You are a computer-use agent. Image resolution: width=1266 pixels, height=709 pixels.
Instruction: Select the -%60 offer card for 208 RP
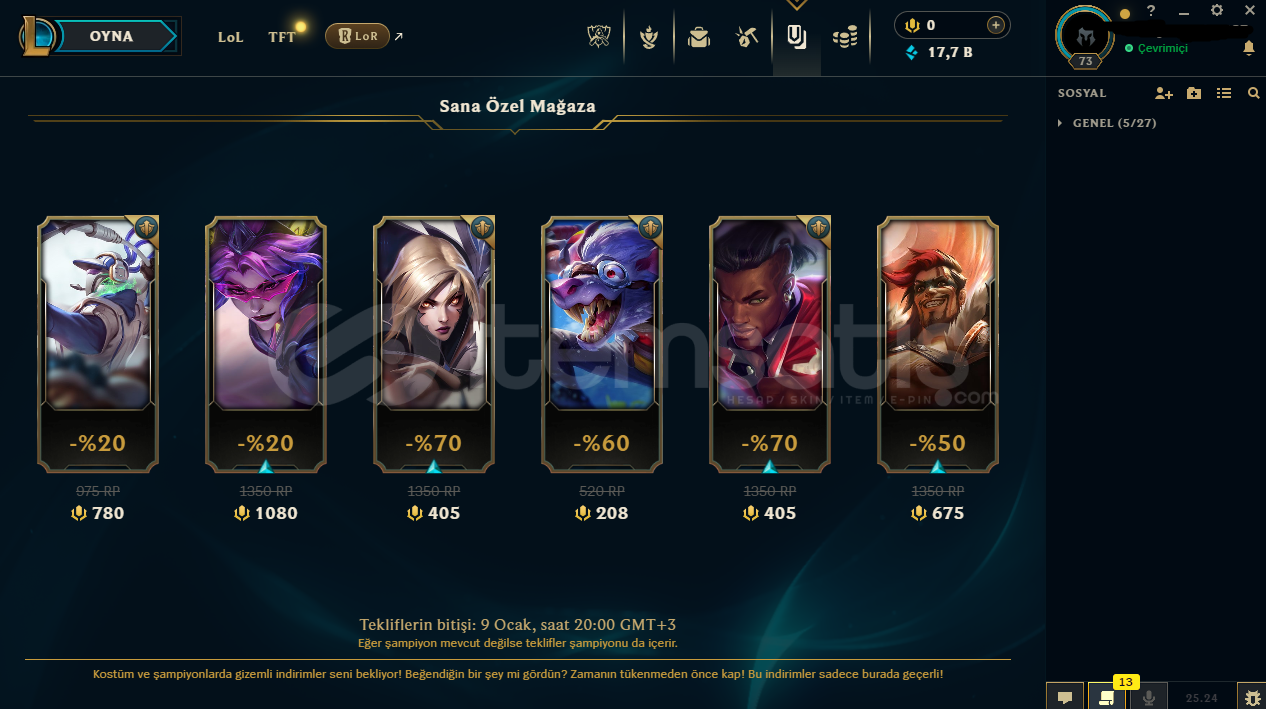(603, 345)
